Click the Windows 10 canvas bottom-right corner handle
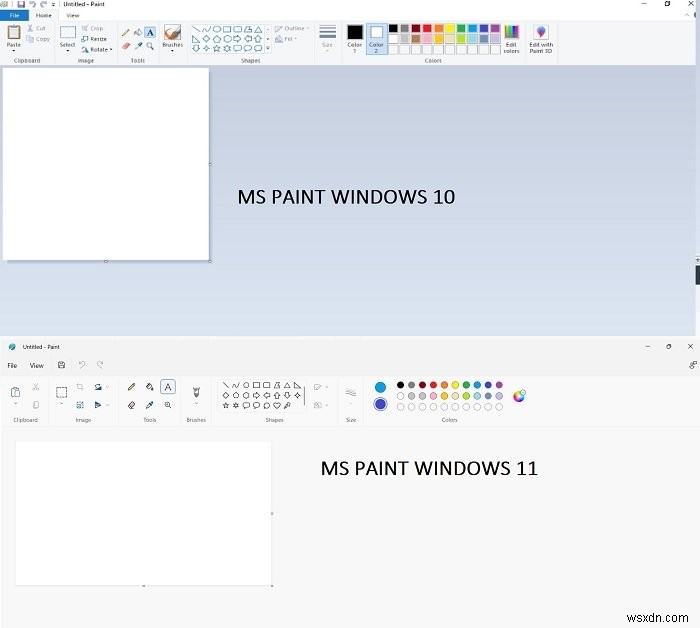Viewport: 700px width, 628px height. coord(210,261)
